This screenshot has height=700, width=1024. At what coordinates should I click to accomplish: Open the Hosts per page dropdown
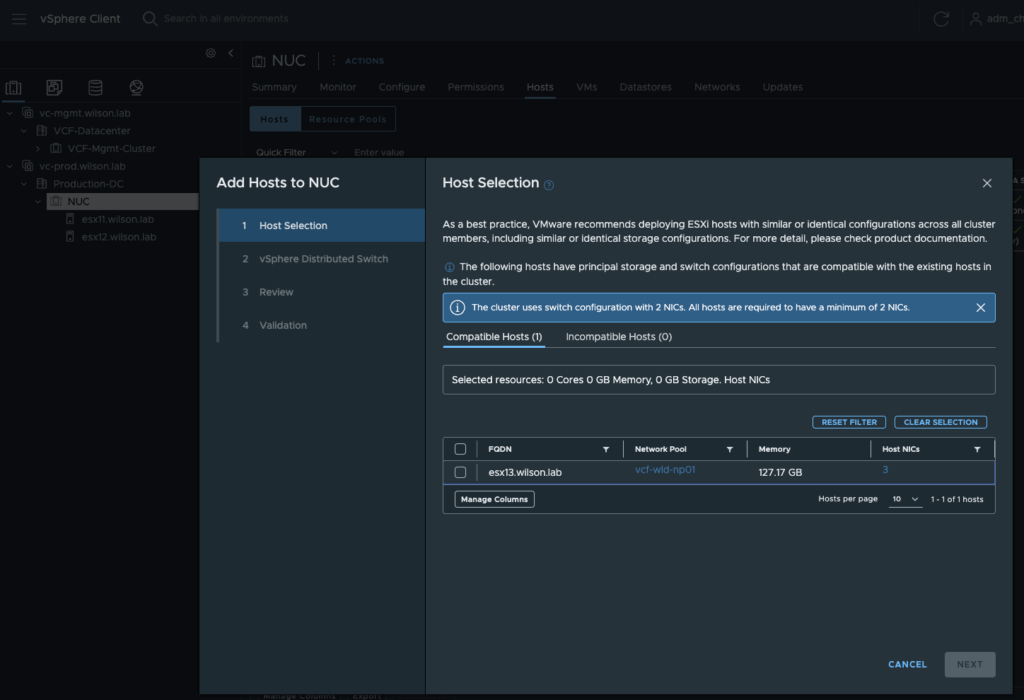(905, 499)
